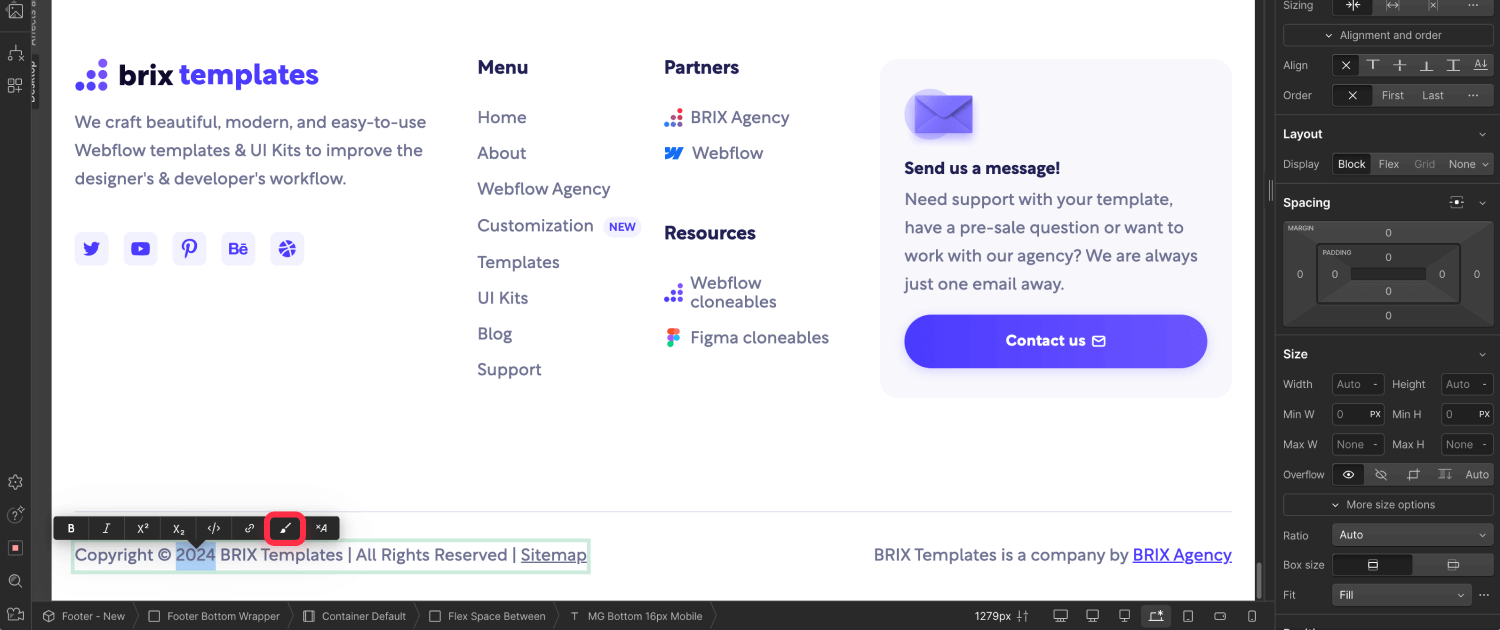Set Overflow to scroll icon
The image size is (1500, 630).
(1413, 474)
